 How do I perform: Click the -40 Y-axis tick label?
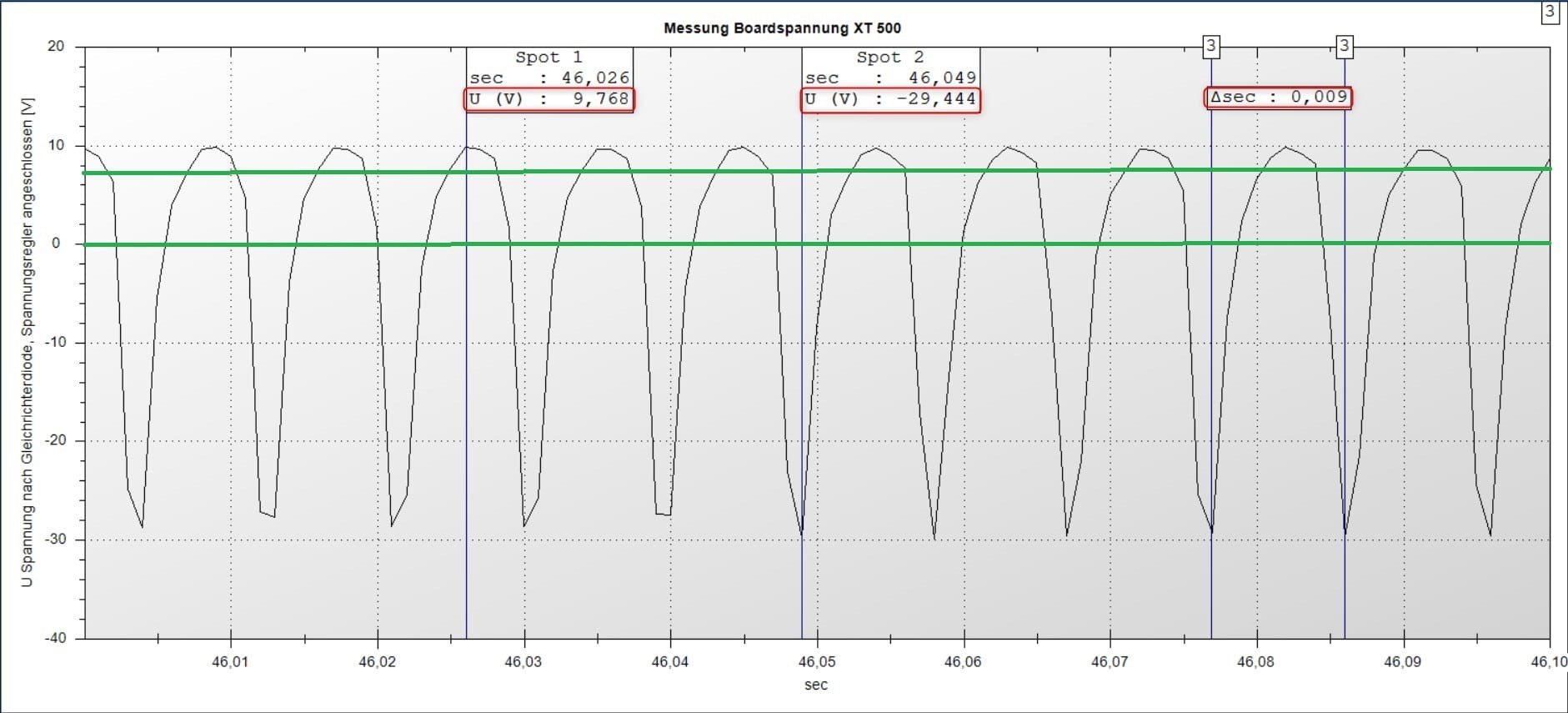(55, 638)
